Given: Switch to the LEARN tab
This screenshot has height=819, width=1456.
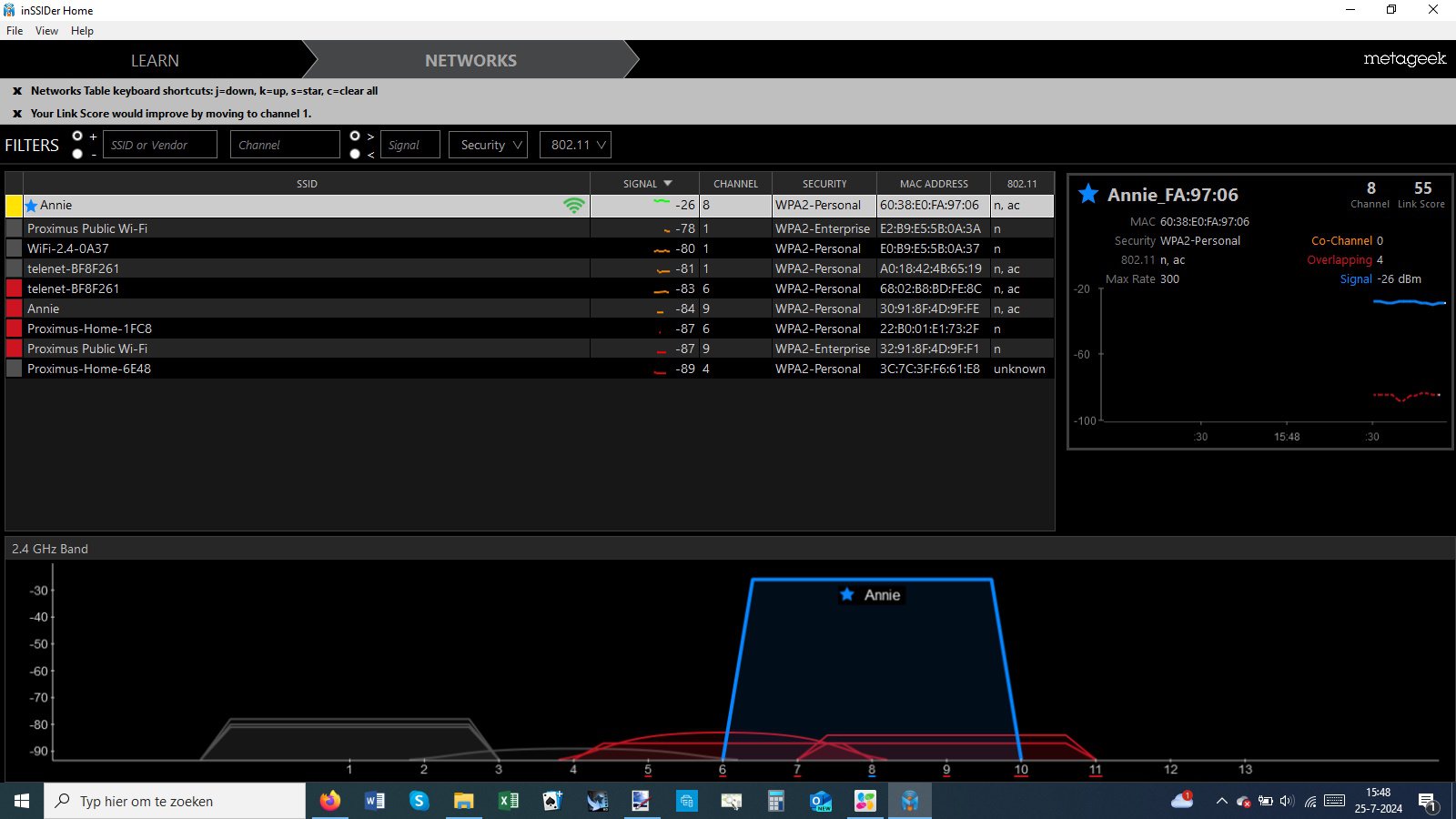Looking at the screenshot, I should 155,60.
